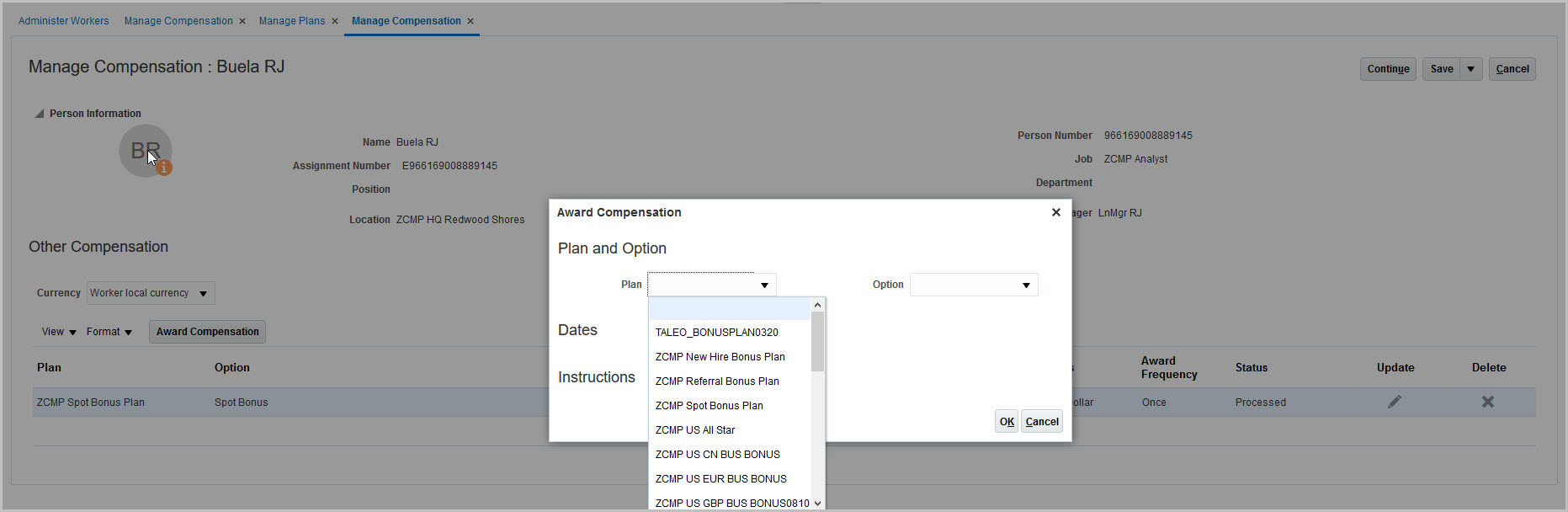Image resolution: width=1568 pixels, height=512 pixels.
Task: Click scroll down arrow in plan list
Action: [817, 503]
